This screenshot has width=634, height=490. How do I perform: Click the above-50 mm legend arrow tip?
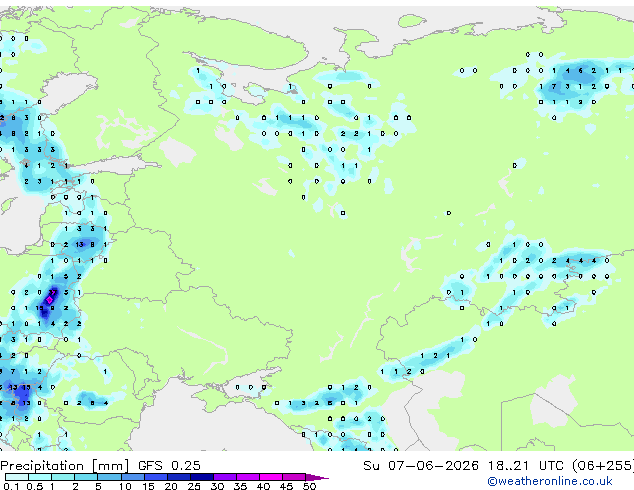coord(317,477)
